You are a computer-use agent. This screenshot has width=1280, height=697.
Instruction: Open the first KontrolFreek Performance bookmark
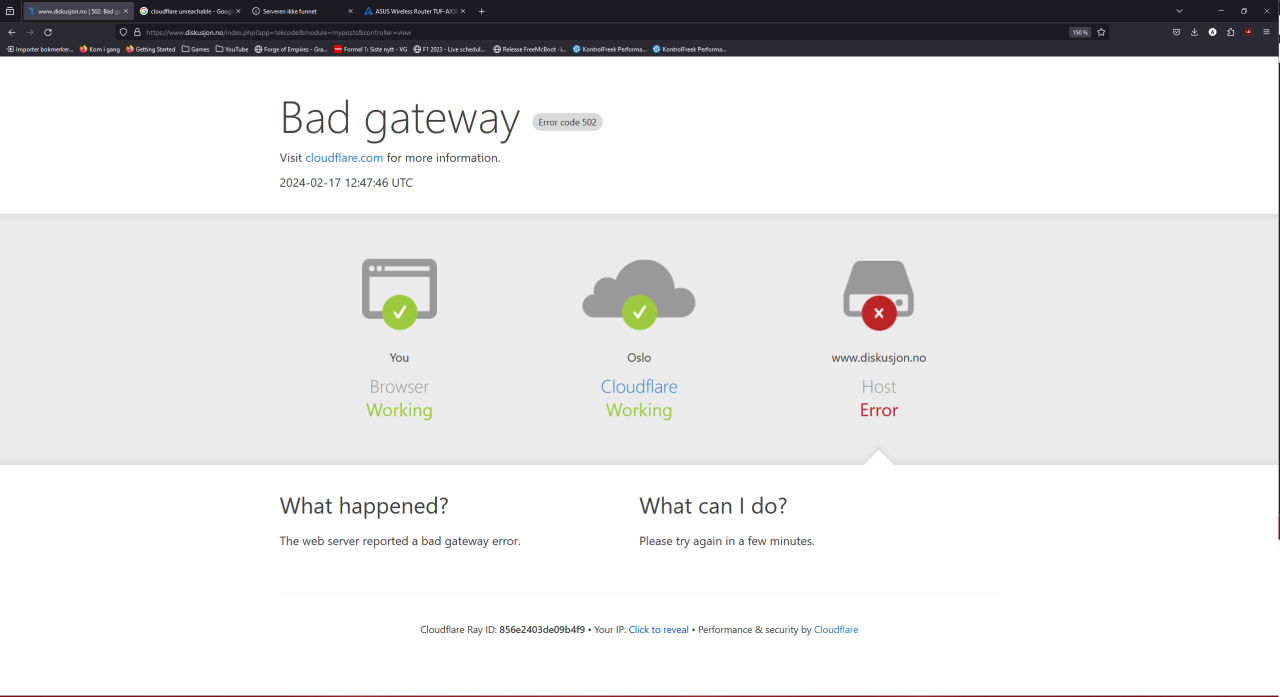(x=609, y=49)
